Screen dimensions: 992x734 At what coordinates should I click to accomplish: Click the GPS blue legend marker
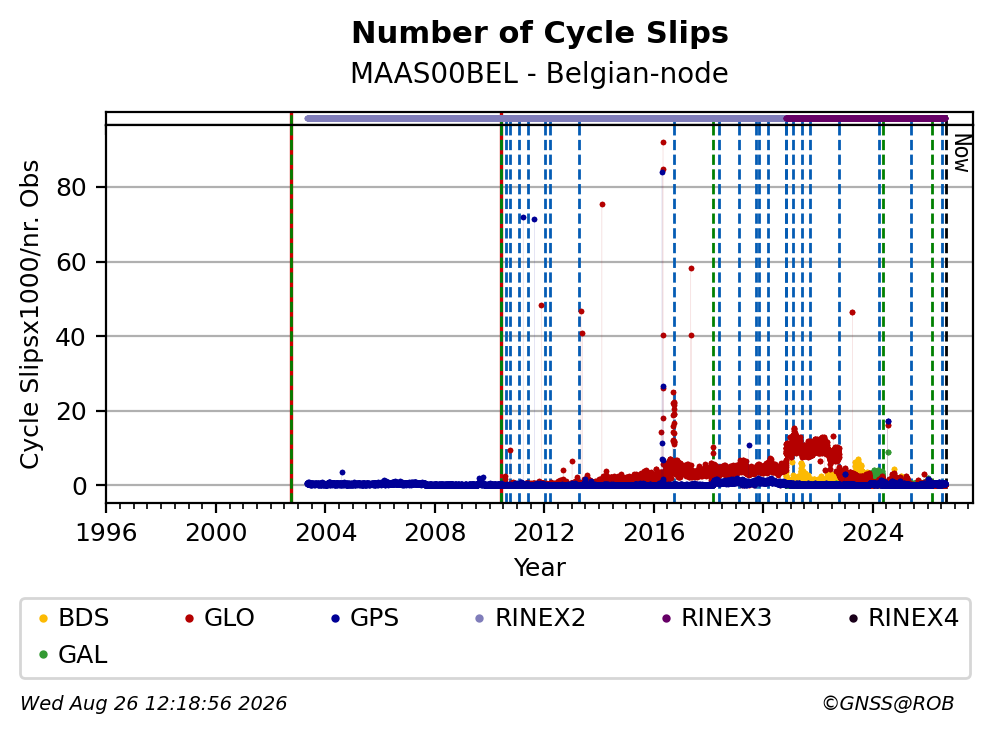[x=335, y=618]
